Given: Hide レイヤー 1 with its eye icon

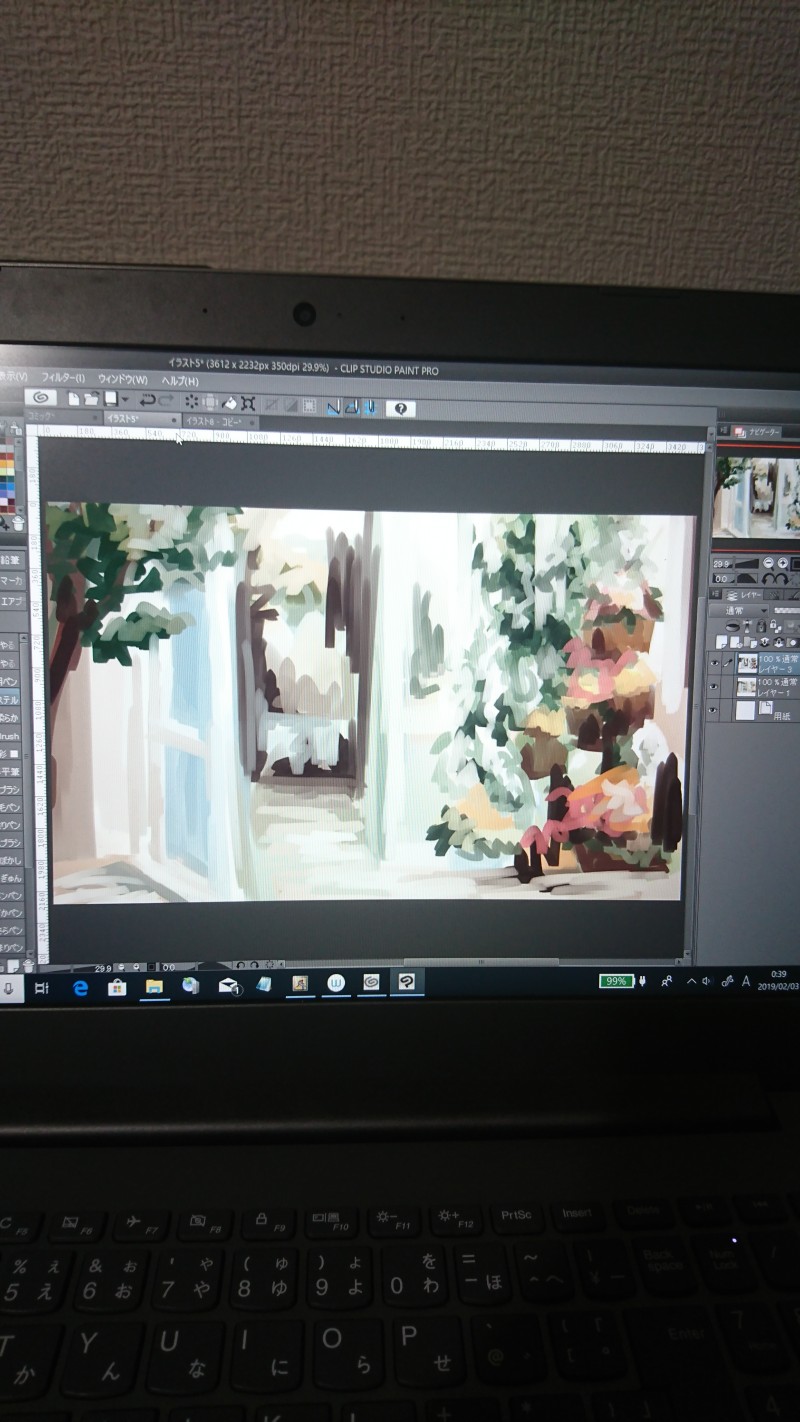Looking at the screenshot, I should pyautogui.click(x=714, y=686).
